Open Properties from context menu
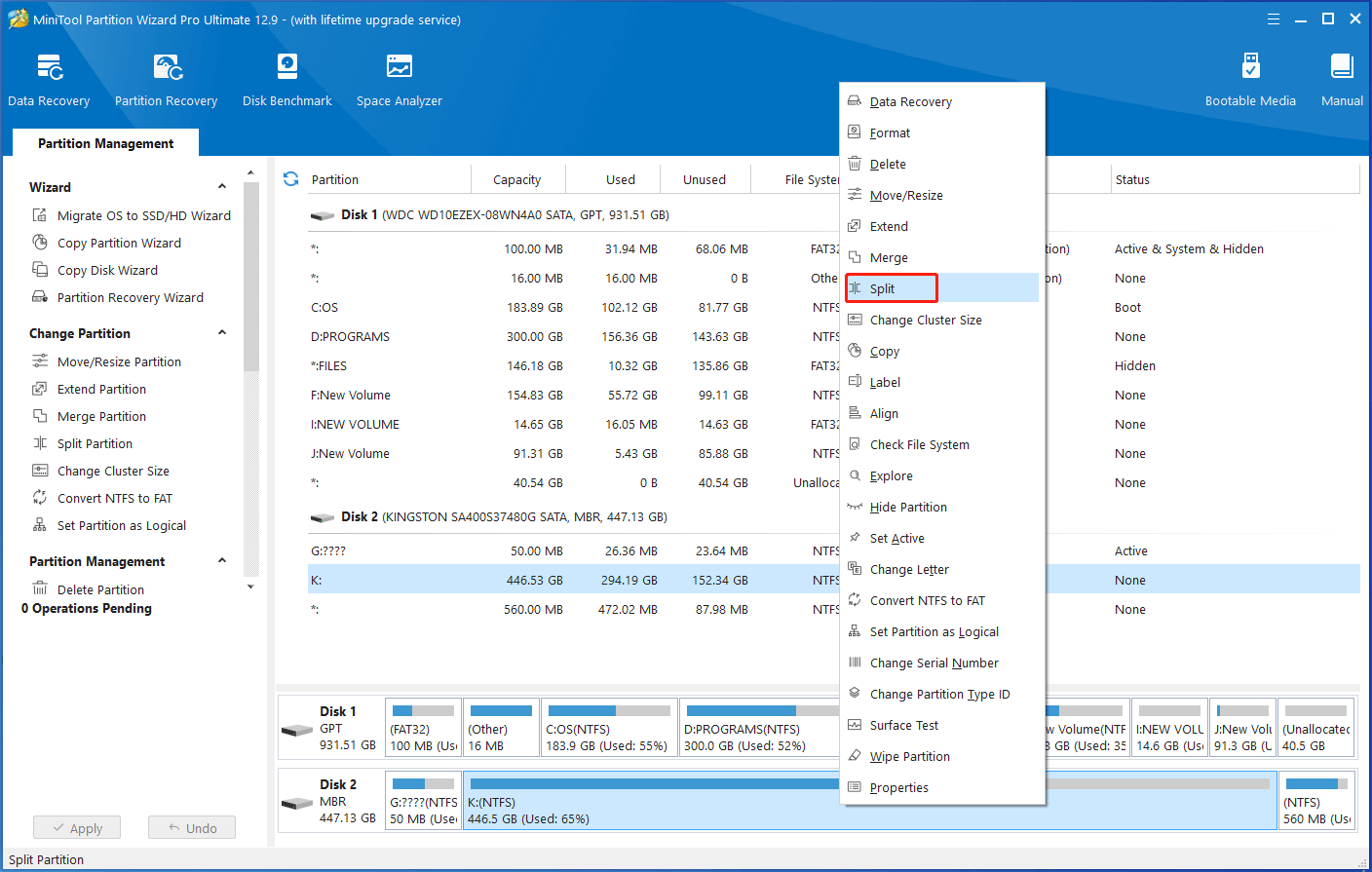Viewport: 1372px width, 872px height. (x=941, y=787)
